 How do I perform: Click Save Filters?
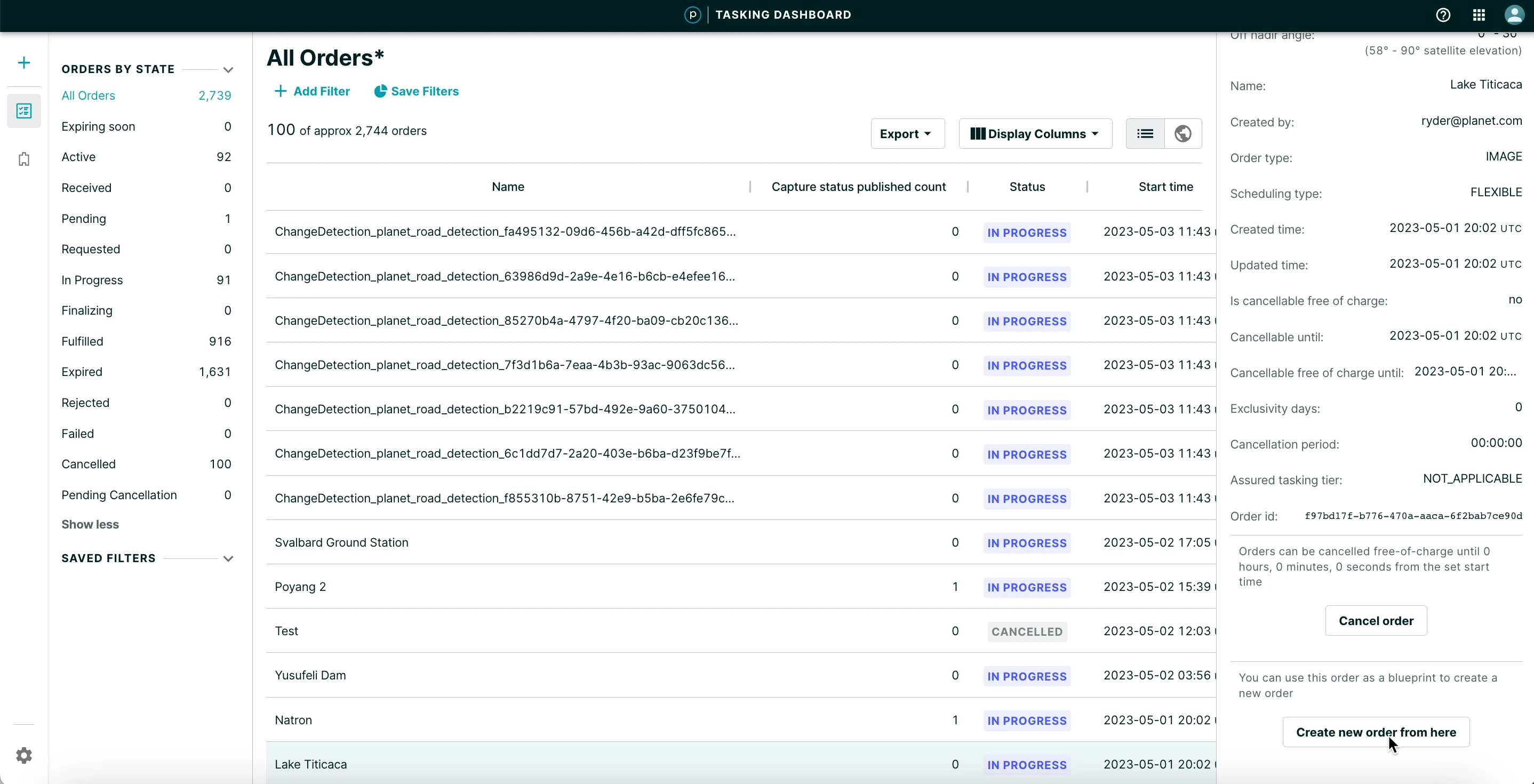[416, 91]
